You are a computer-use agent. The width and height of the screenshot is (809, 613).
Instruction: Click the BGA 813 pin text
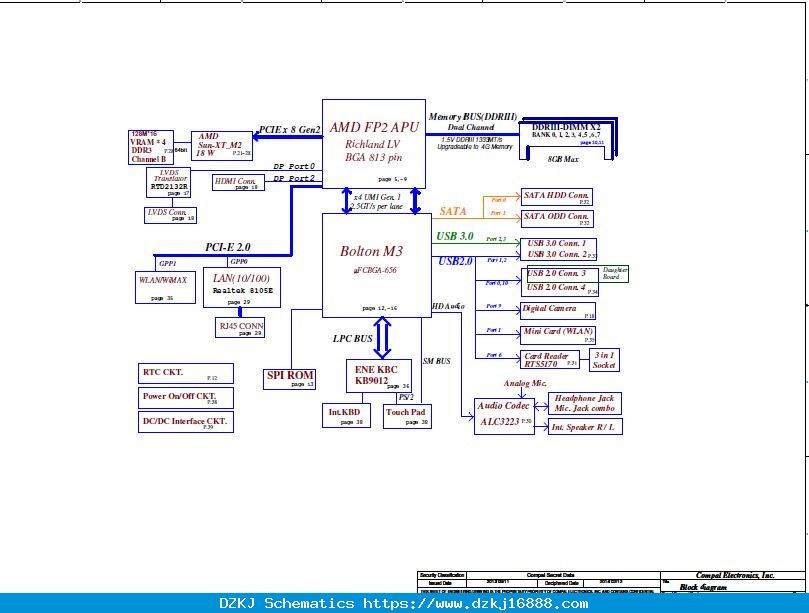pos(373,157)
